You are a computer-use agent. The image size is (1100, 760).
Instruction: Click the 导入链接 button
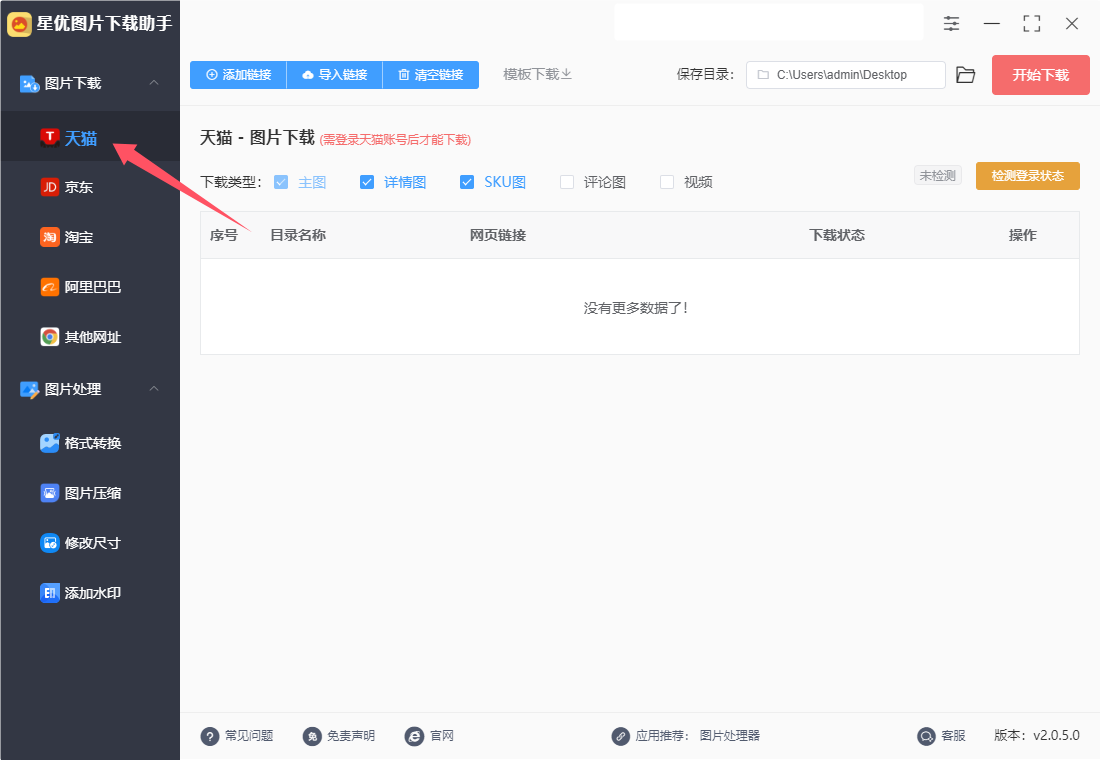[335, 75]
